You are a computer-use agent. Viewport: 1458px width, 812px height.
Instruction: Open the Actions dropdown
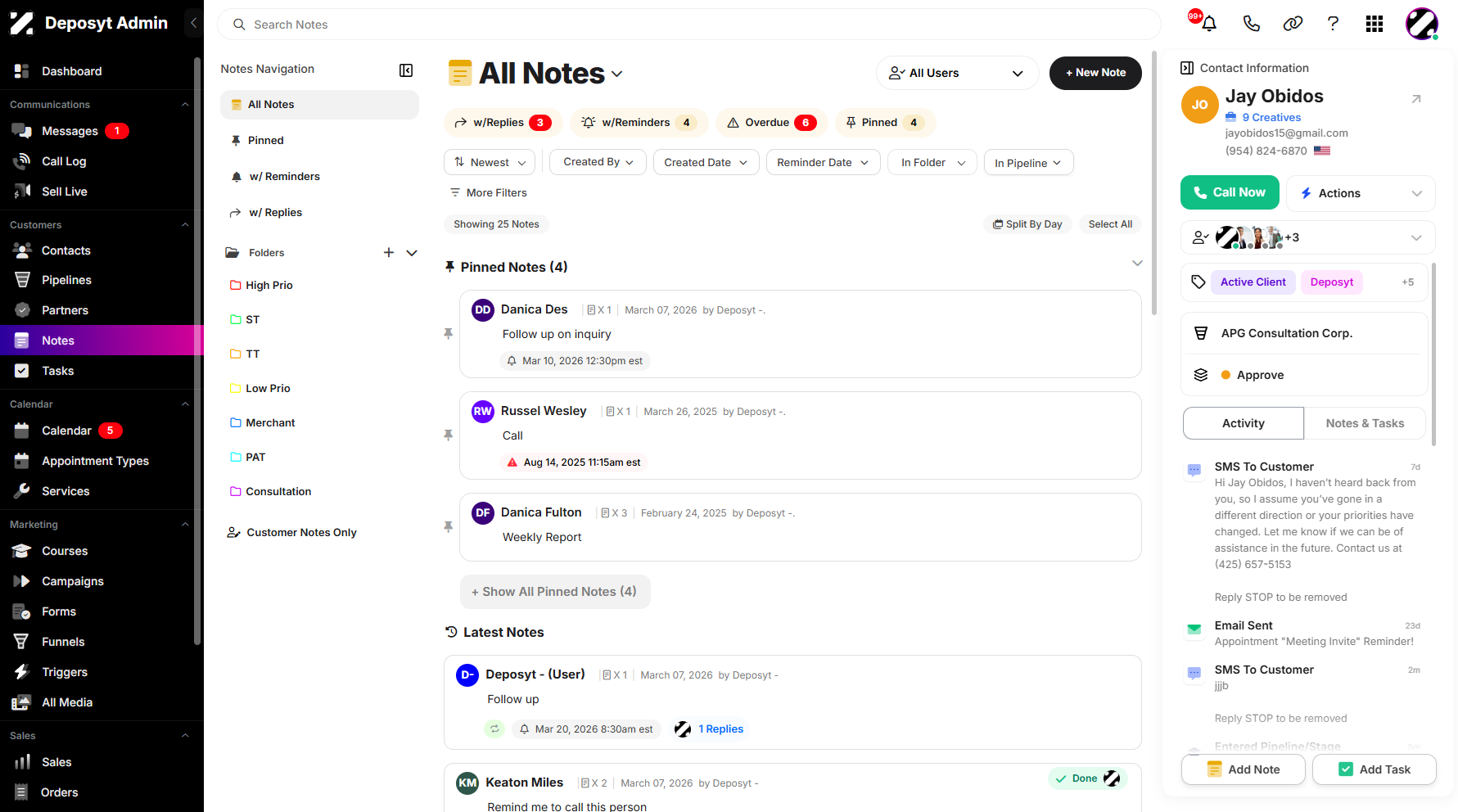[x=1361, y=193]
